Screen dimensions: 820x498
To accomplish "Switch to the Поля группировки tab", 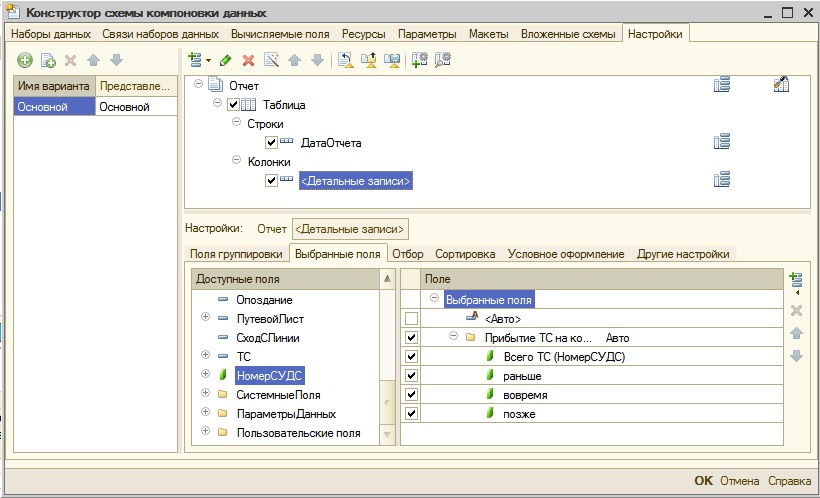I will point(236,254).
